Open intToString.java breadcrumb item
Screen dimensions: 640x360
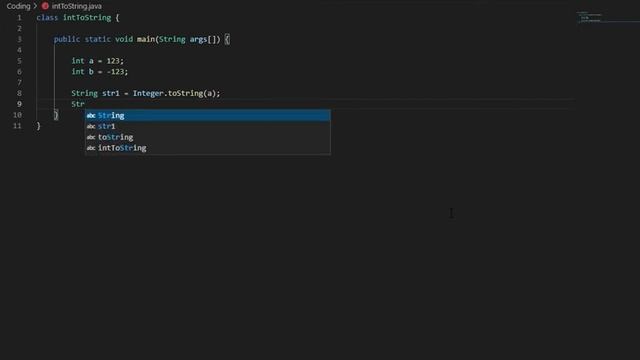click(x=77, y=6)
